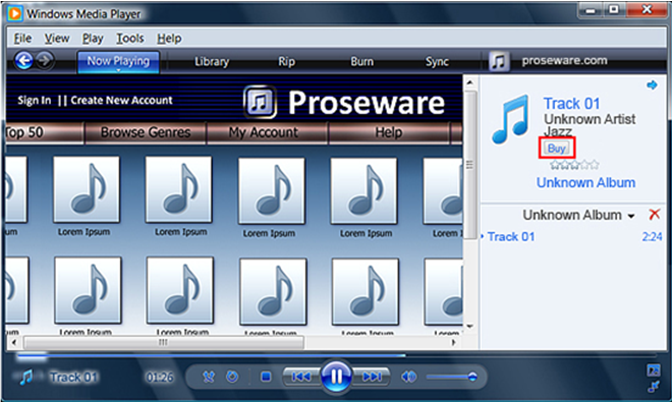This screenshot has width=672, height=402.
Task: Click the 2:24 duration in the playlist
Action: (x=652, y=237)
